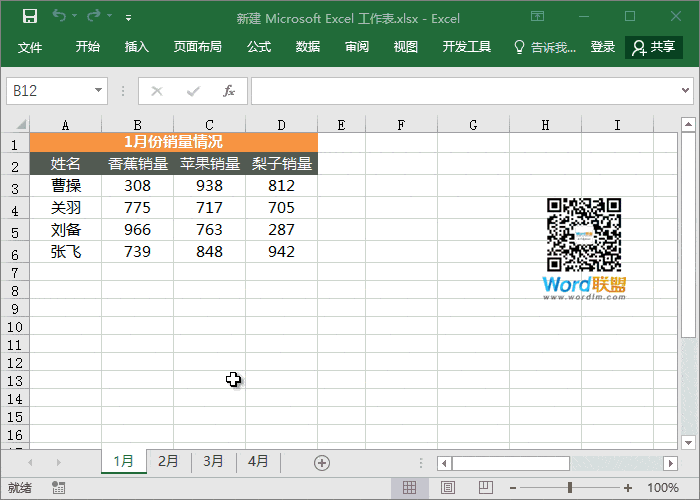Open the 插入 ribbon tab
700x500 pixels.
pos(137,47)
